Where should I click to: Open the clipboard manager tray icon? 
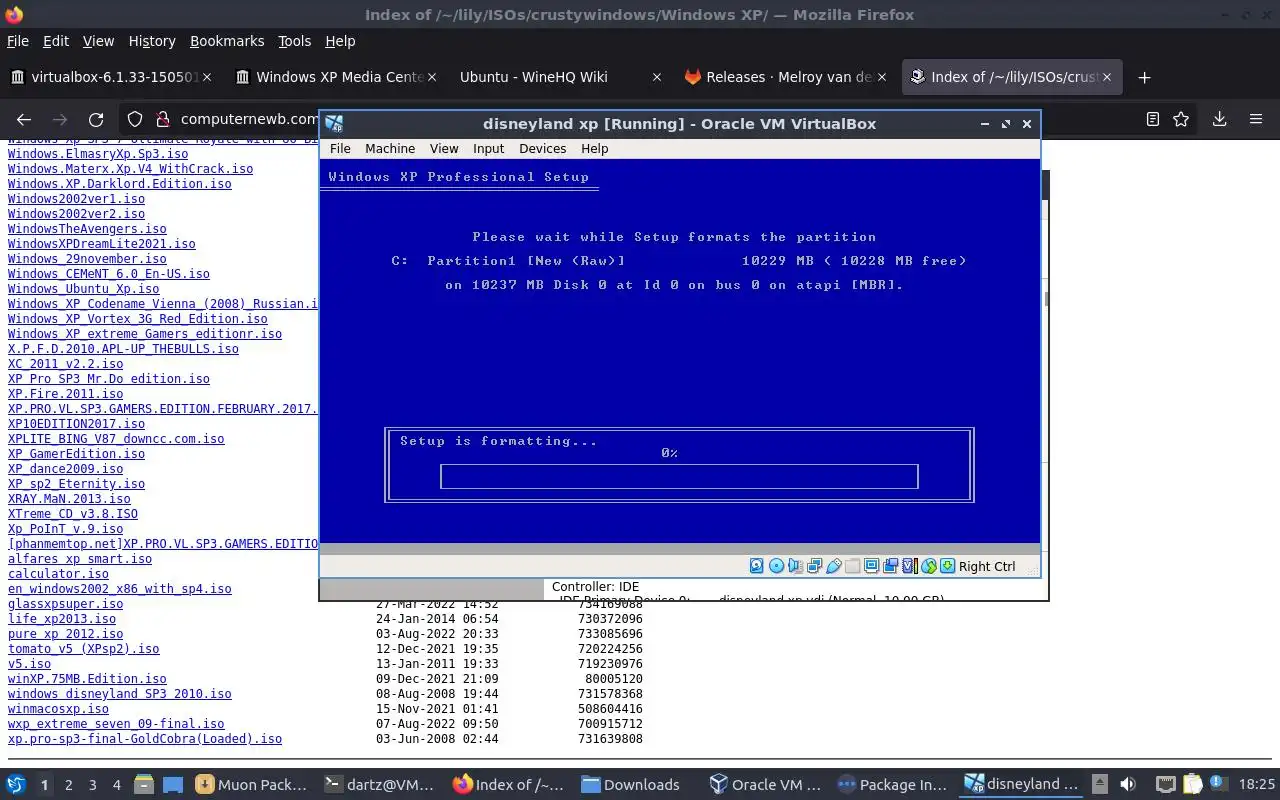point(1193,785)
